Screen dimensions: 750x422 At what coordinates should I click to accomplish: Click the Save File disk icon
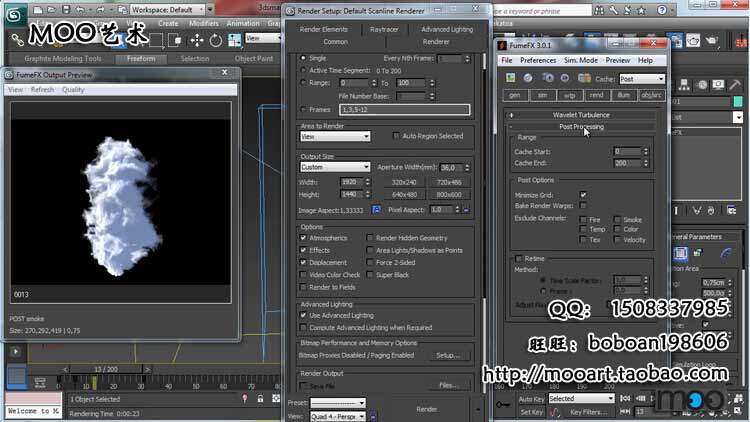(66, 10)
